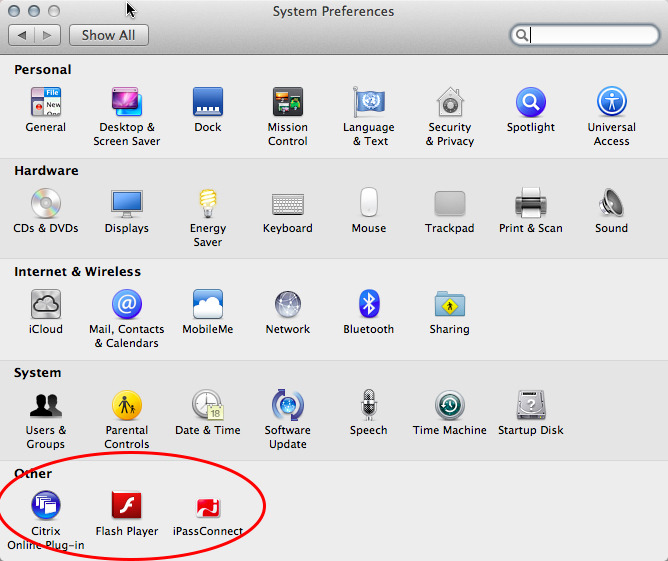Minimize the System Preferences window
Viewport: 668px width, 561px height.
pyautogui.click(x=34, y=11)
